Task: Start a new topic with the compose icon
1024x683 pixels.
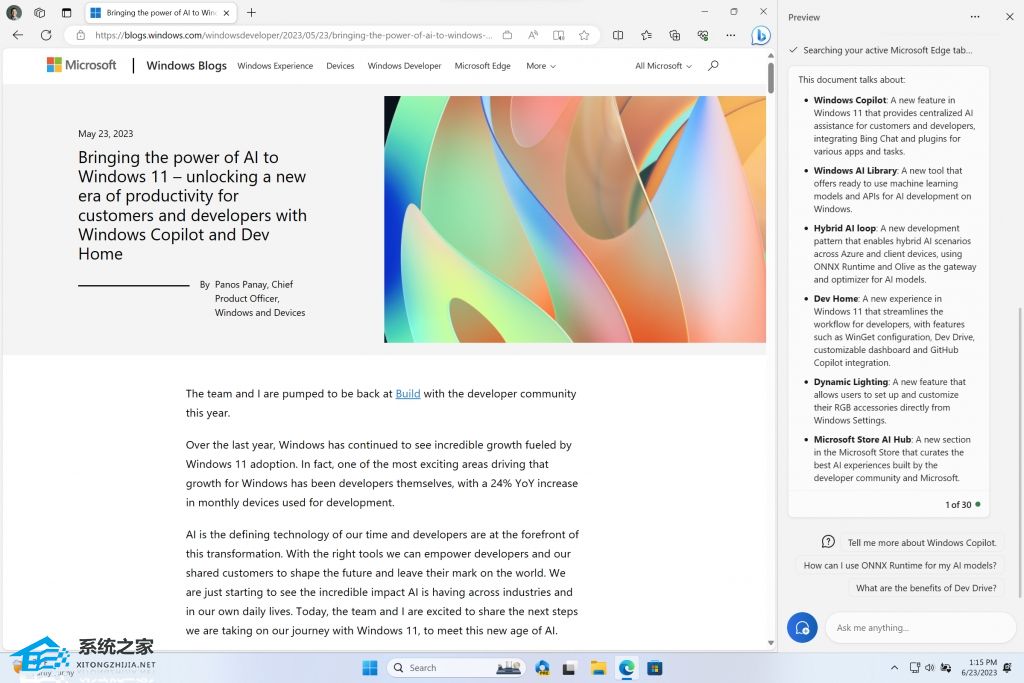Action: [802, 627]
